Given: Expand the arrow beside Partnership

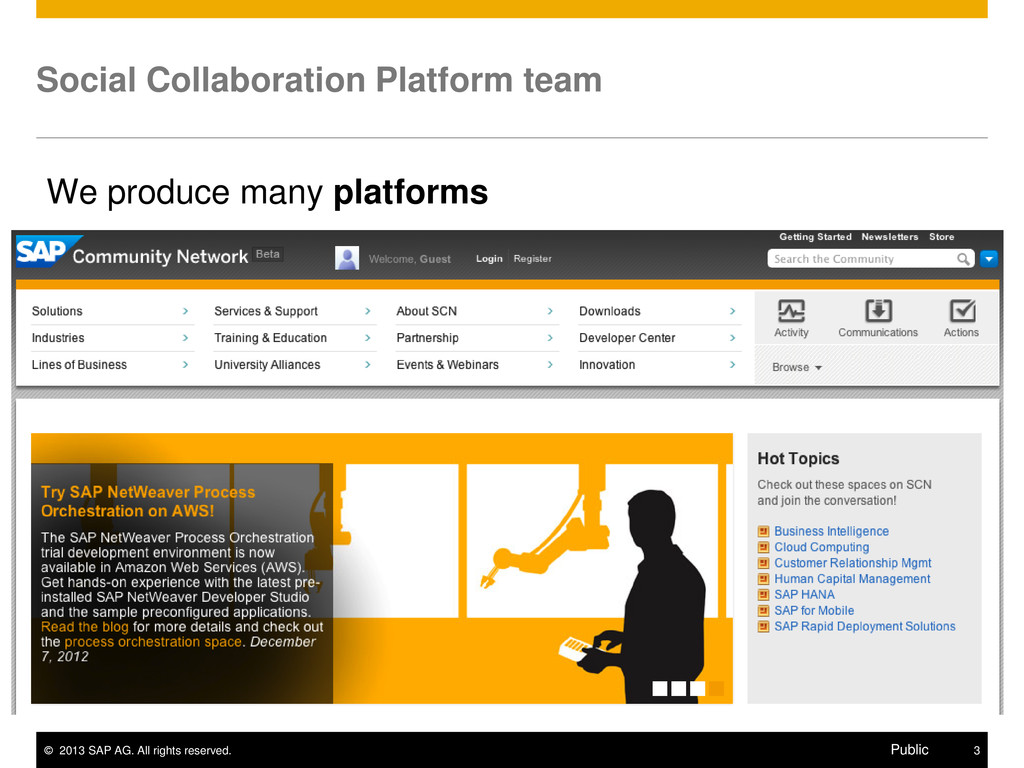Looking at the screenshot, I should pyautogui.click(x=550, y=338).
